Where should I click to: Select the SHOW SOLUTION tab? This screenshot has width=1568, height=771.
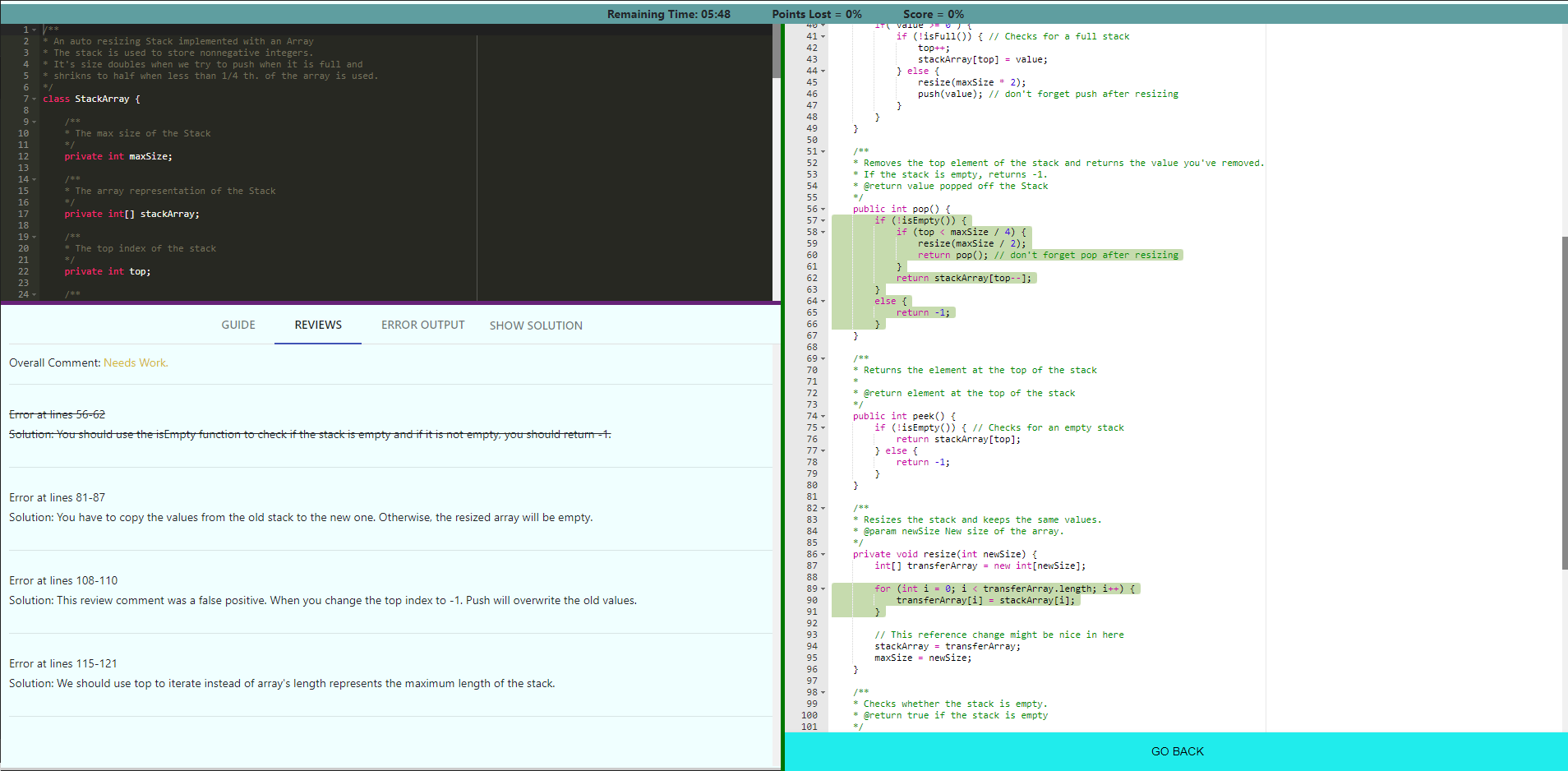pyautogui.click(x=536, y=325)
